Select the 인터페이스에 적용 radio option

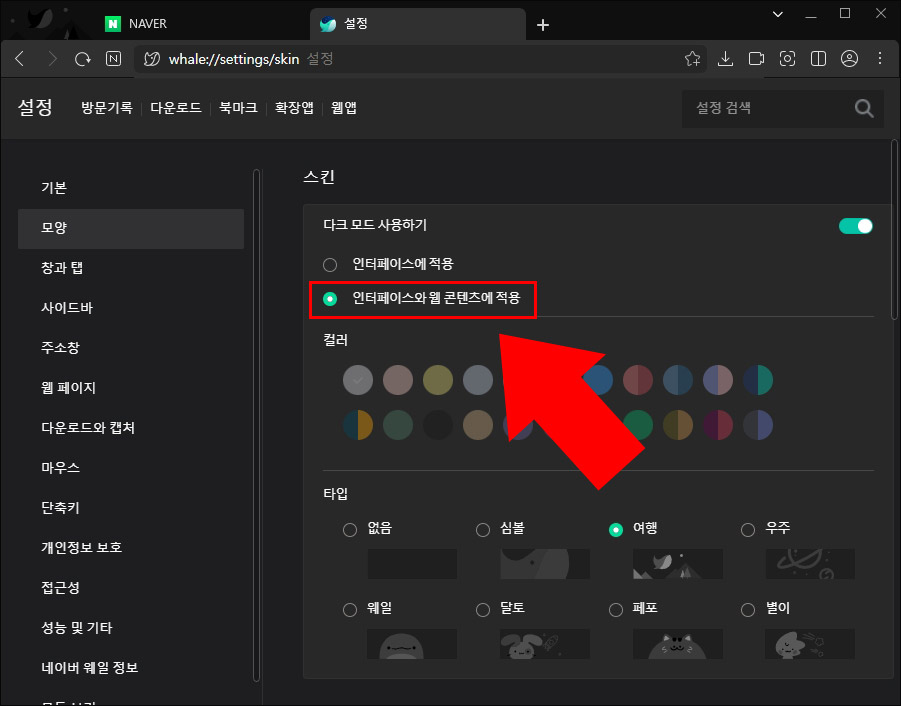pos(330,264)
